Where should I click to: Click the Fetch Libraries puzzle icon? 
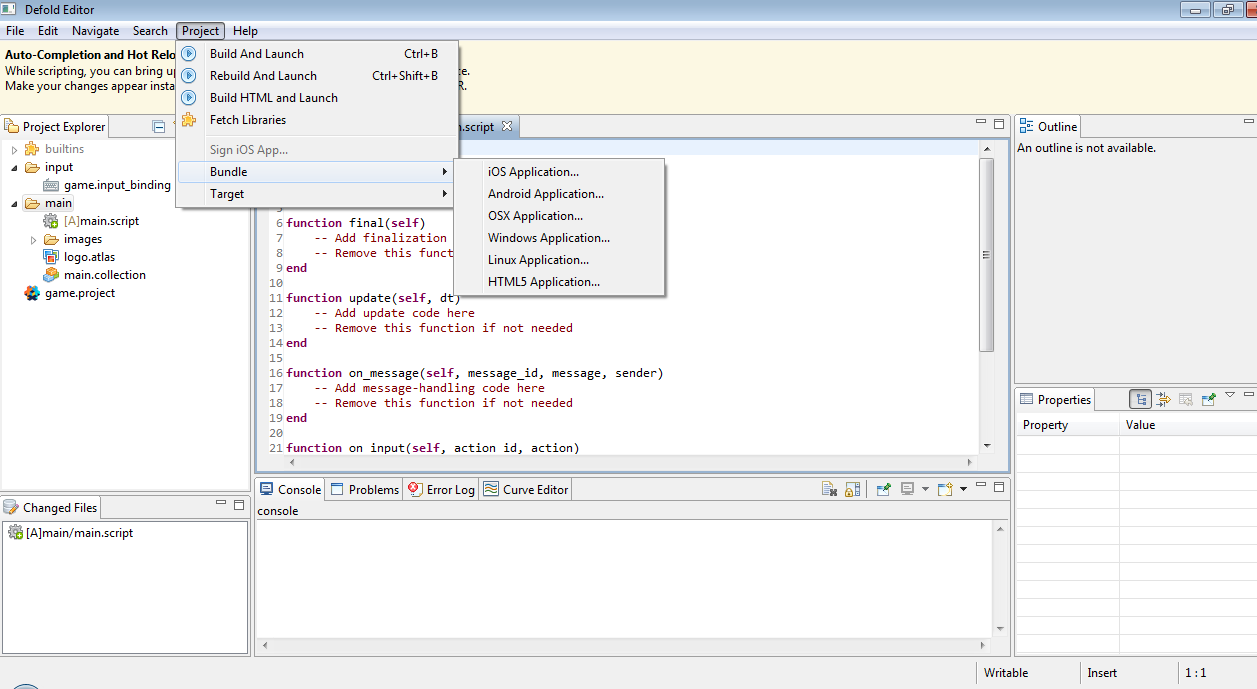189,120
